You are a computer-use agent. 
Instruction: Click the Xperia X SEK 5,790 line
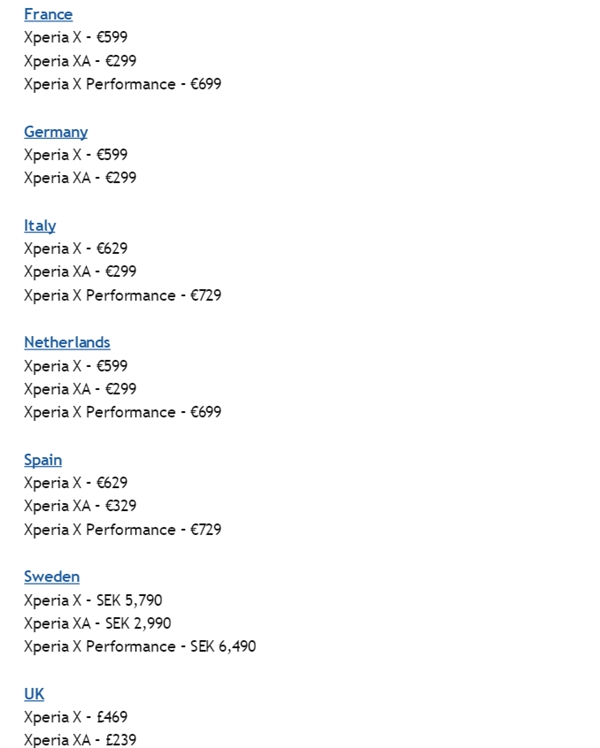pos(93,600)
